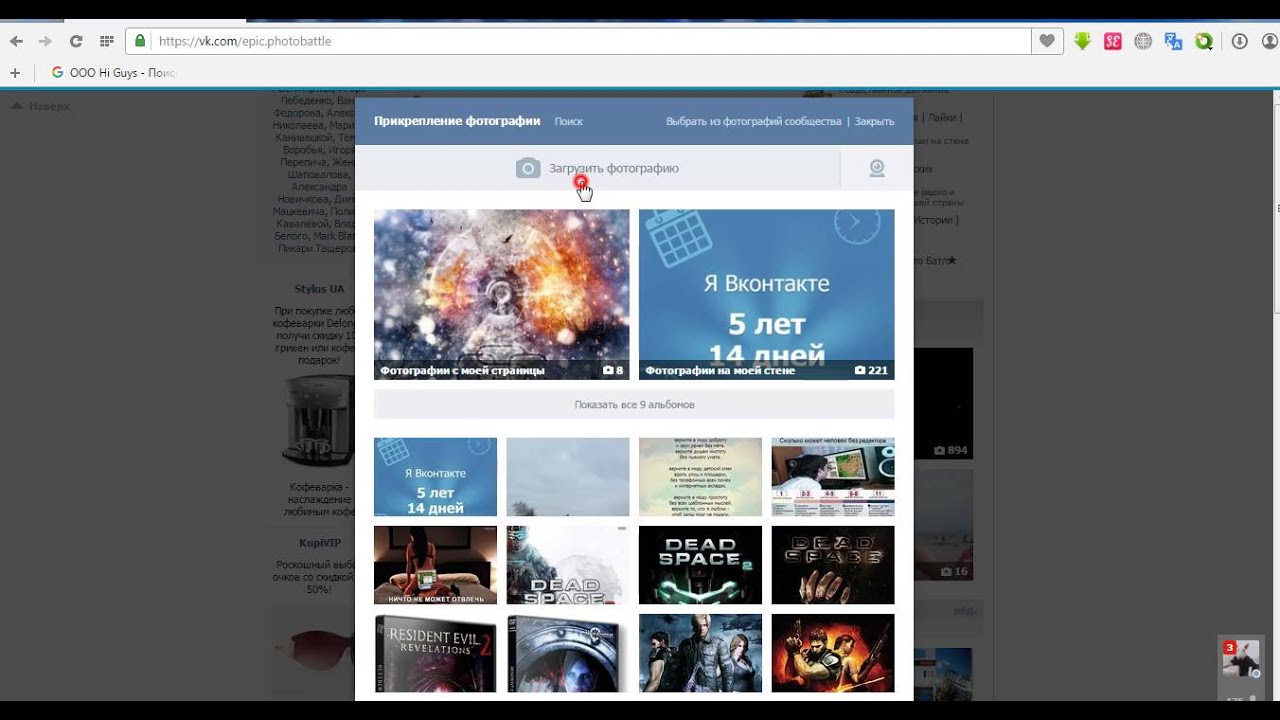The image size is (1280, 720).
Task: Open the pink SE extension icon
Action: [1112, 41]
